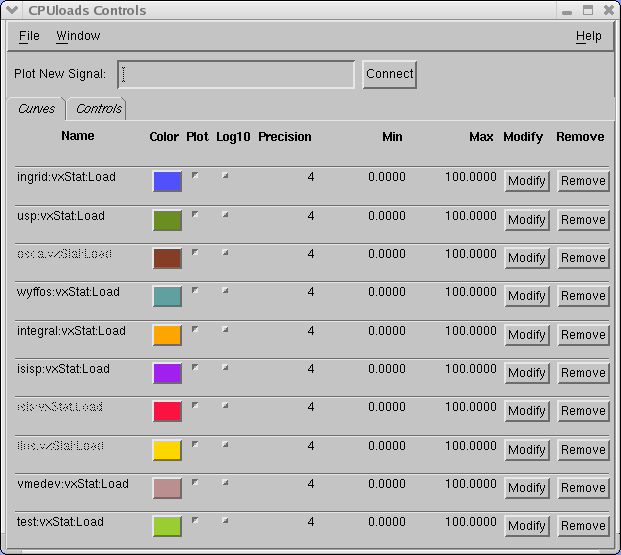Screen dimensions: 621x555
Task: Enable Log10 in the red swatch row
Action: click(225, 405)
